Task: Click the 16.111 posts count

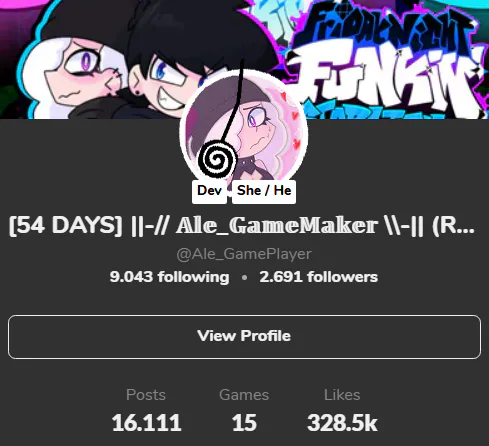Action: [146, 423]
